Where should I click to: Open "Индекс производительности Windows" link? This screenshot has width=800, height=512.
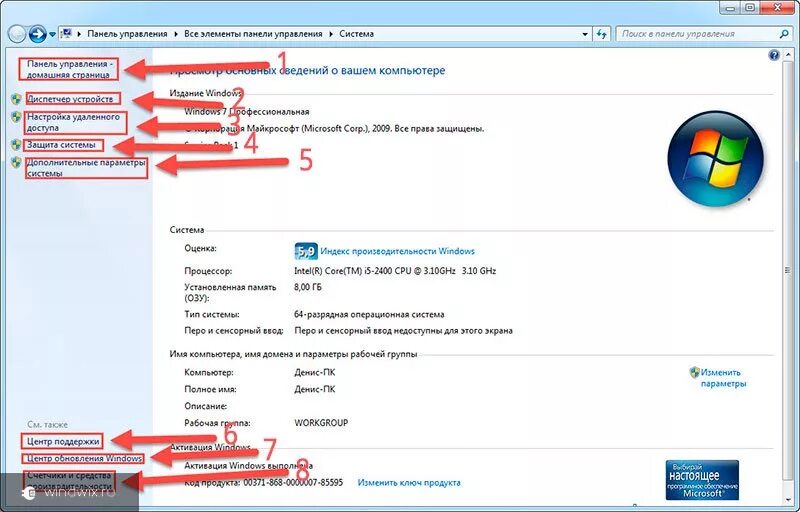point(397,251)
